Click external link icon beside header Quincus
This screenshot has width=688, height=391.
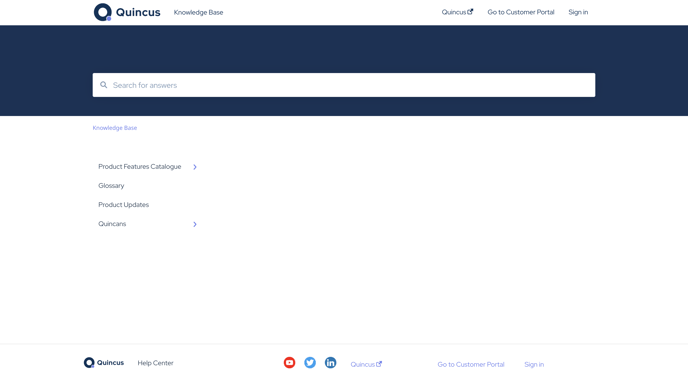pos(470,12)
